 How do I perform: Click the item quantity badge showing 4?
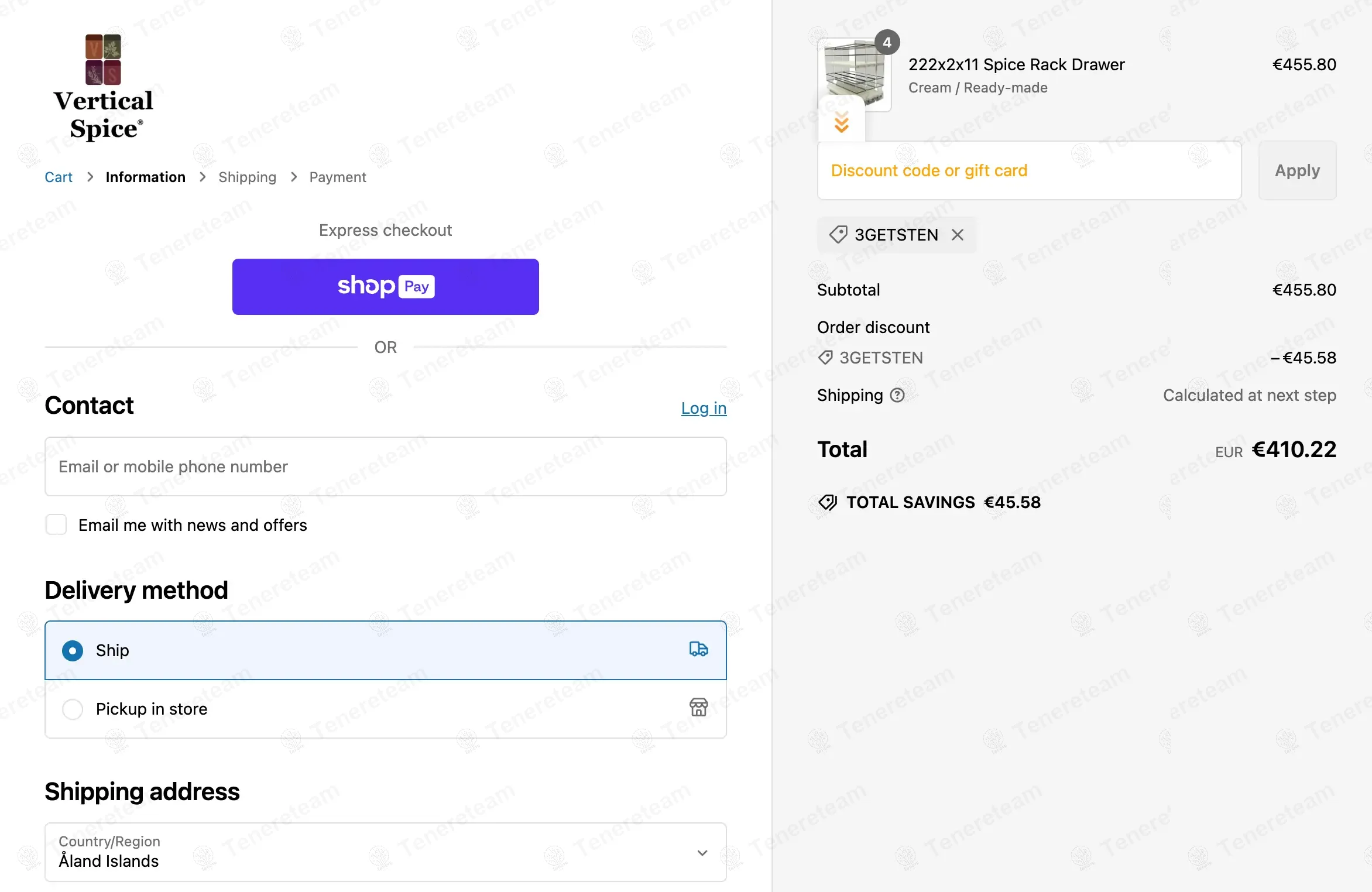(887, 43)
